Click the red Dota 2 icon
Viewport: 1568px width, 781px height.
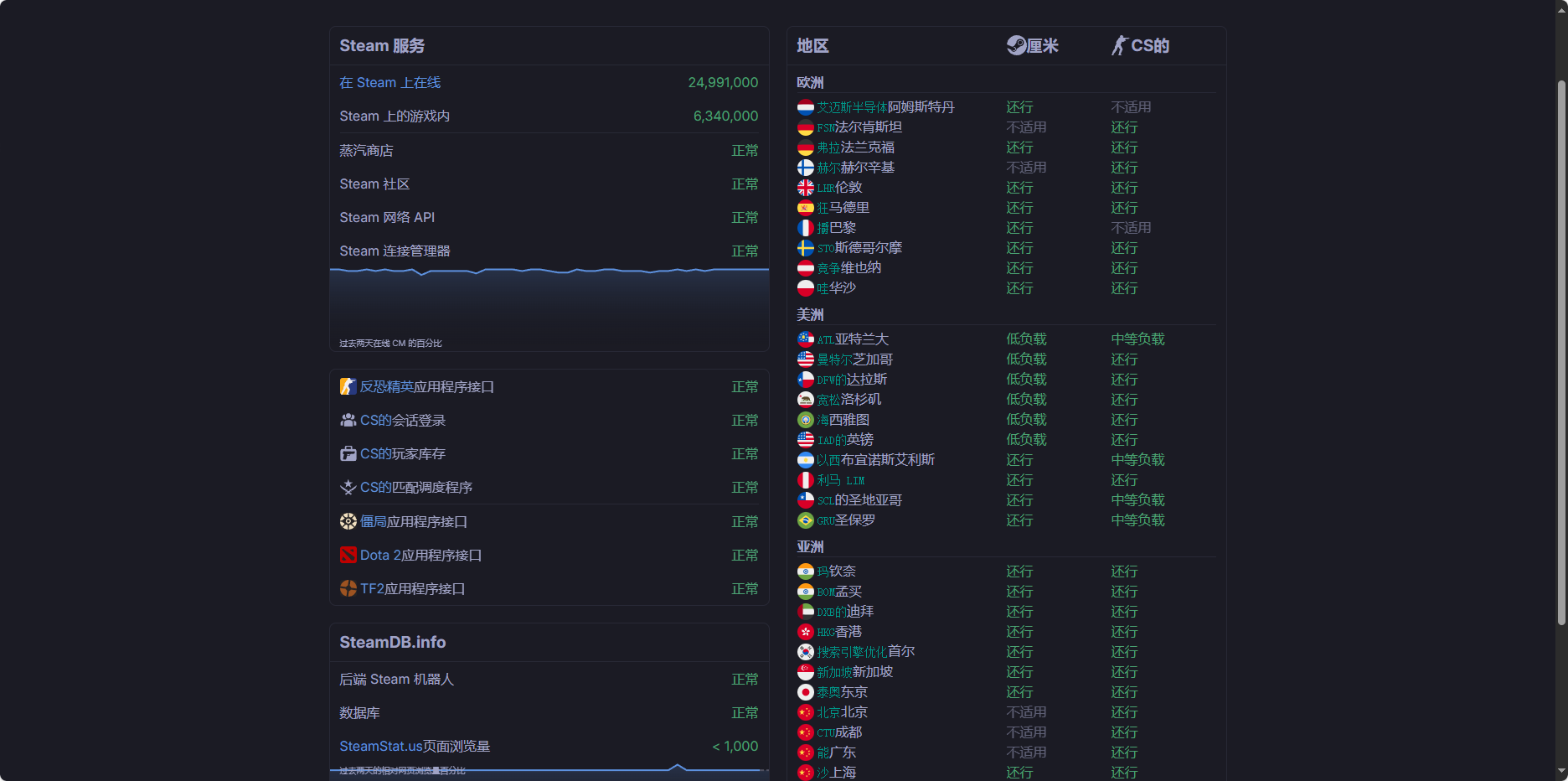(348, 555)
